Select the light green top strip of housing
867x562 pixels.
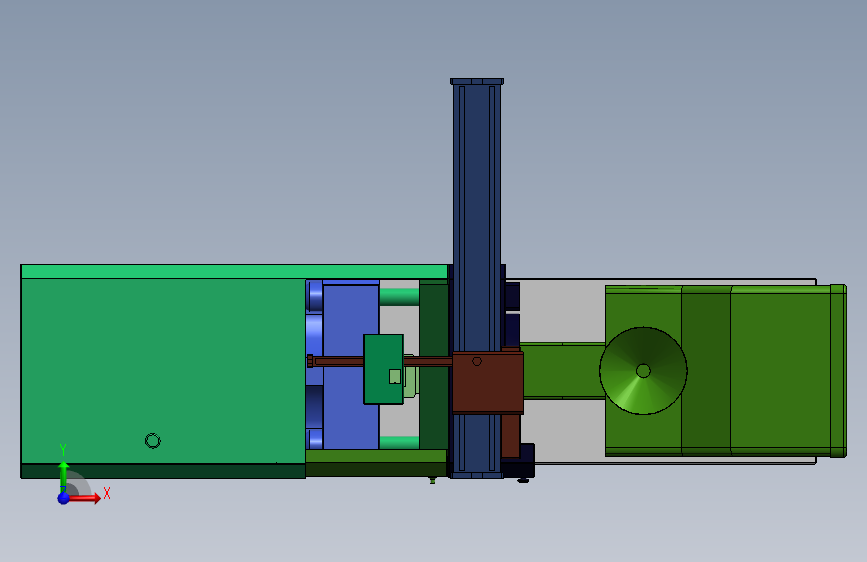click(234, 272)
